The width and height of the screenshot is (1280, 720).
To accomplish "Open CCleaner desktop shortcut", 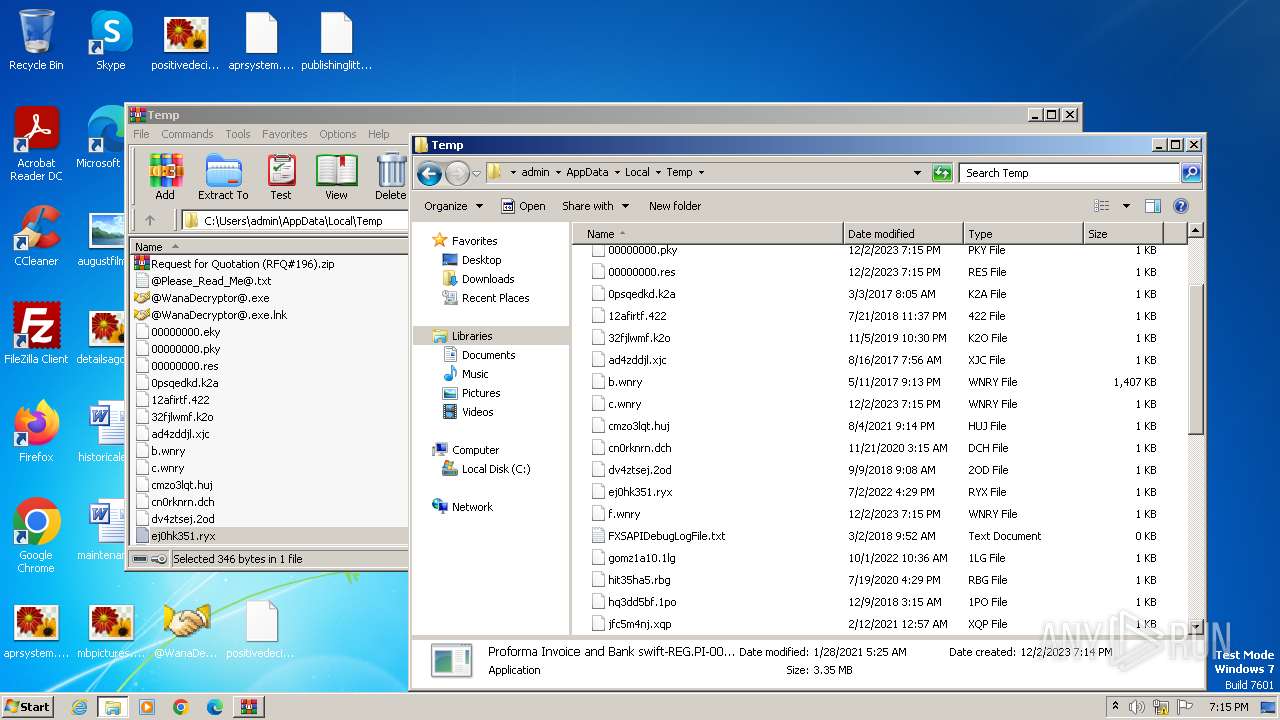I will coord(36,236).
